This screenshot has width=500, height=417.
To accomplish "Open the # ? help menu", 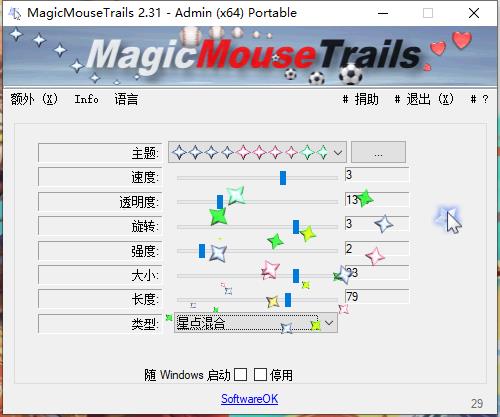I will pos(479,99).
